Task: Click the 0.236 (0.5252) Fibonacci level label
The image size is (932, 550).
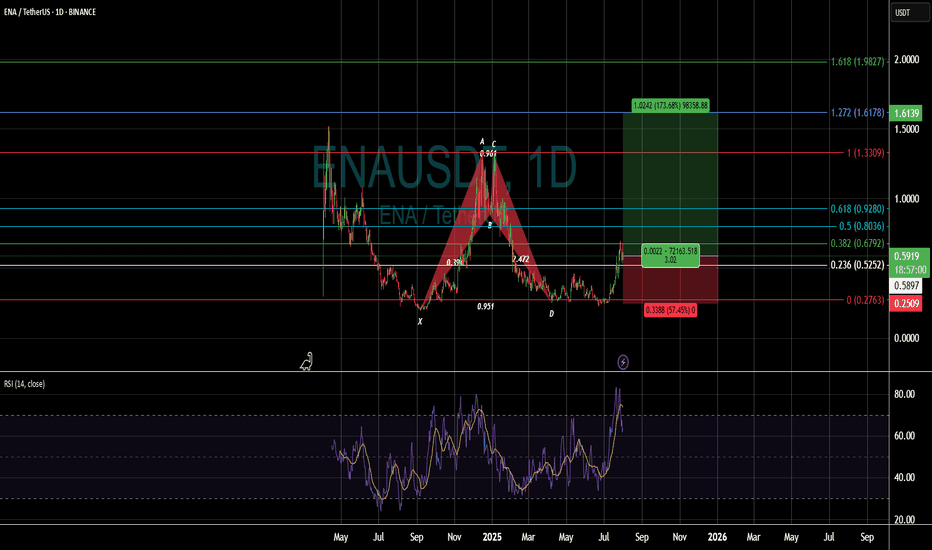Action: tap(857, 265)
